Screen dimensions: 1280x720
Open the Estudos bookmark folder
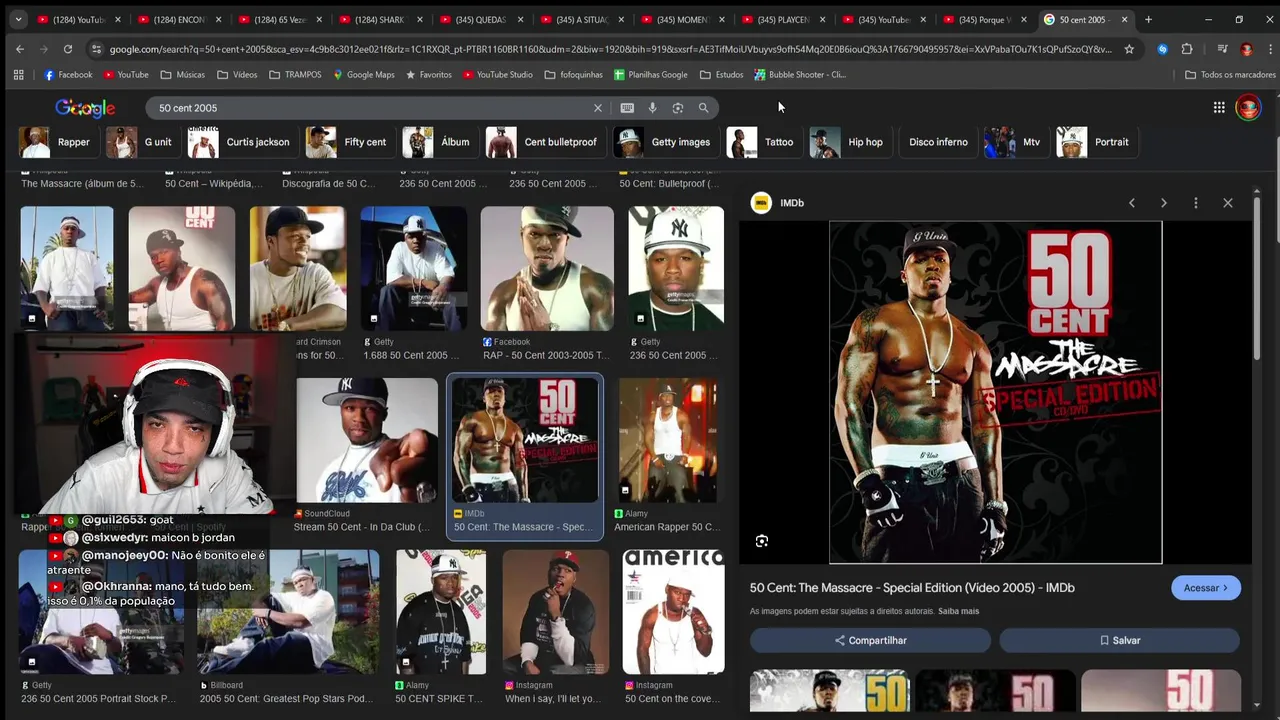pyautogui.click(x=721, y=75)
